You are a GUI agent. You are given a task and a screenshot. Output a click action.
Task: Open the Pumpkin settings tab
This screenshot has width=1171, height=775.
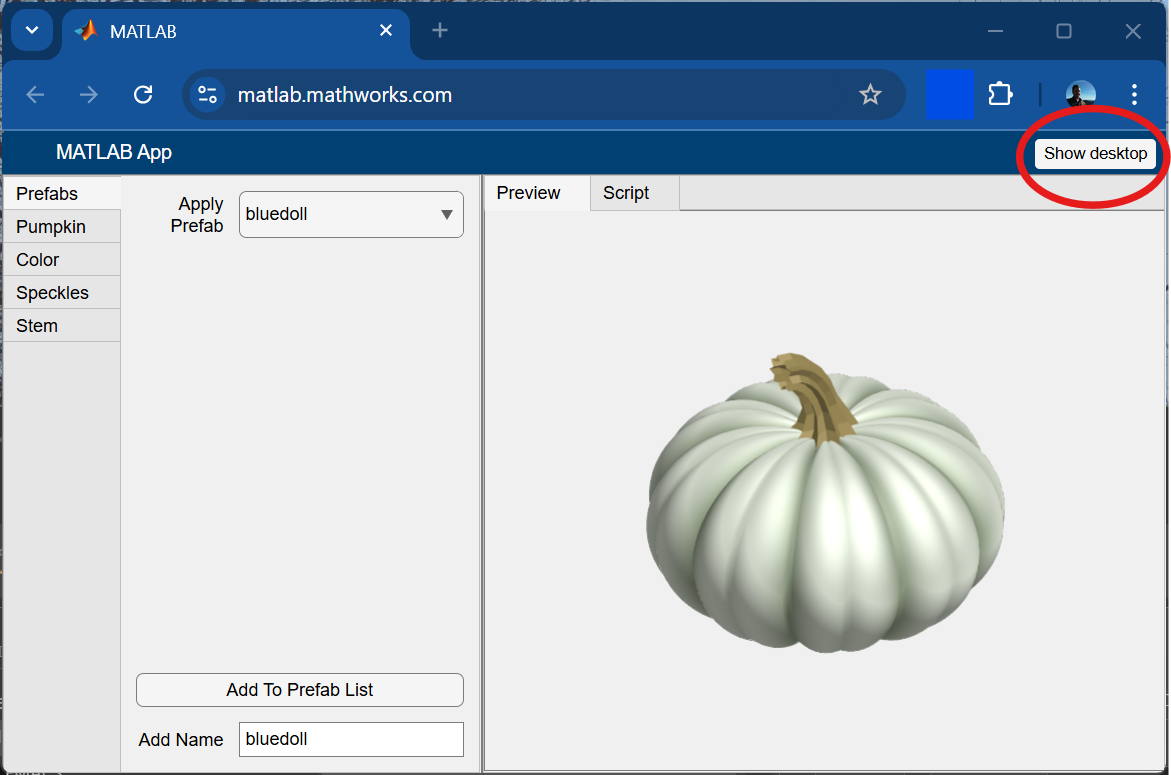coord(51,227)
